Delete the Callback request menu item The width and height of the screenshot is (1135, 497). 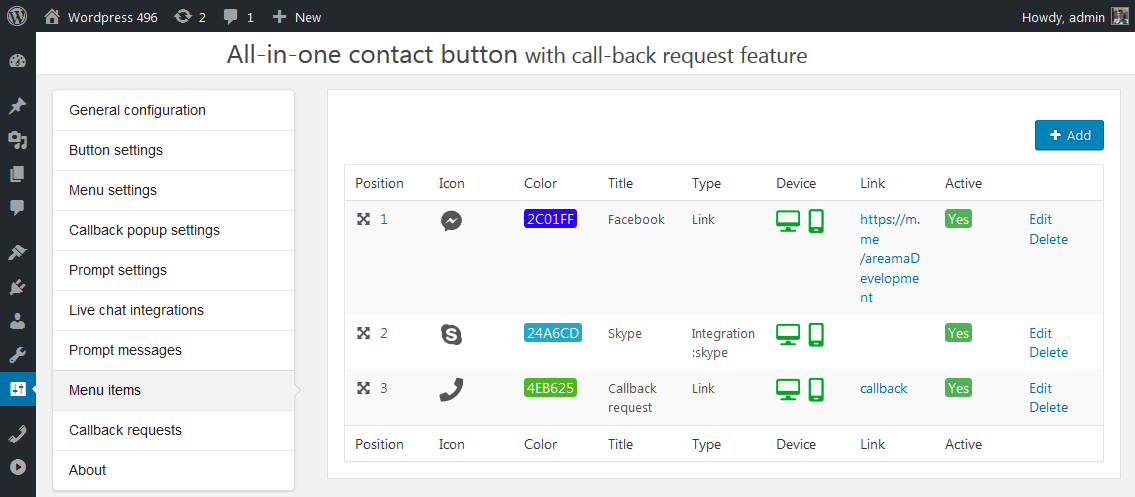pyautogui.click(x=1048, y=407)
